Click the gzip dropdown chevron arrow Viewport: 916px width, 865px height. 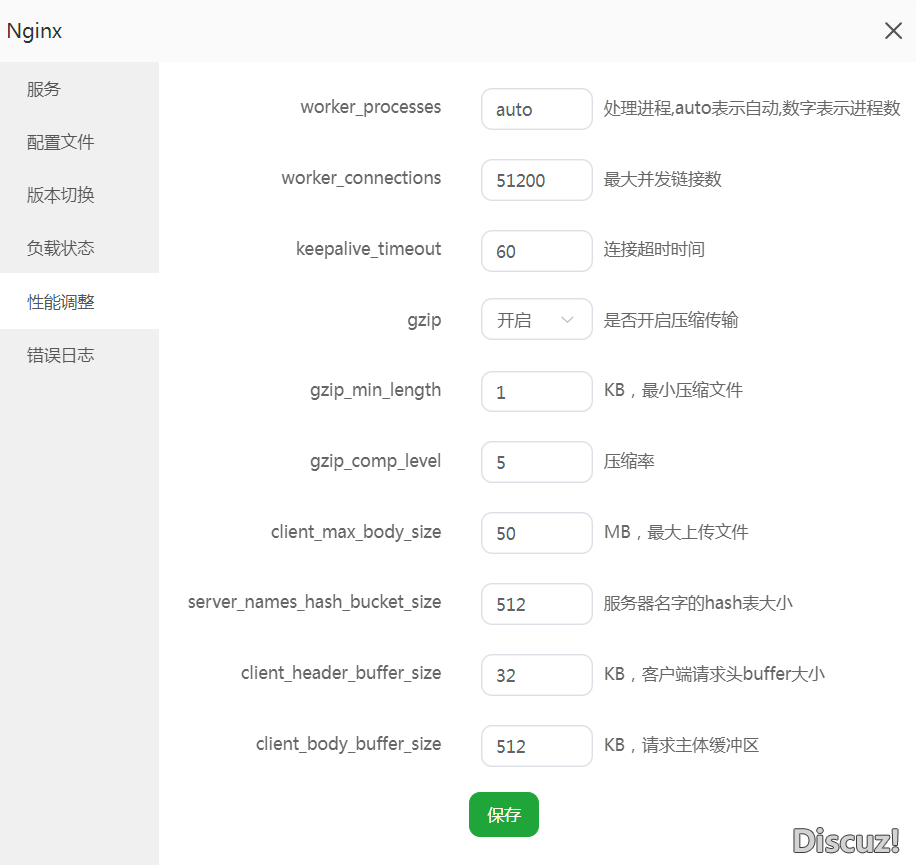click(568, 320)
